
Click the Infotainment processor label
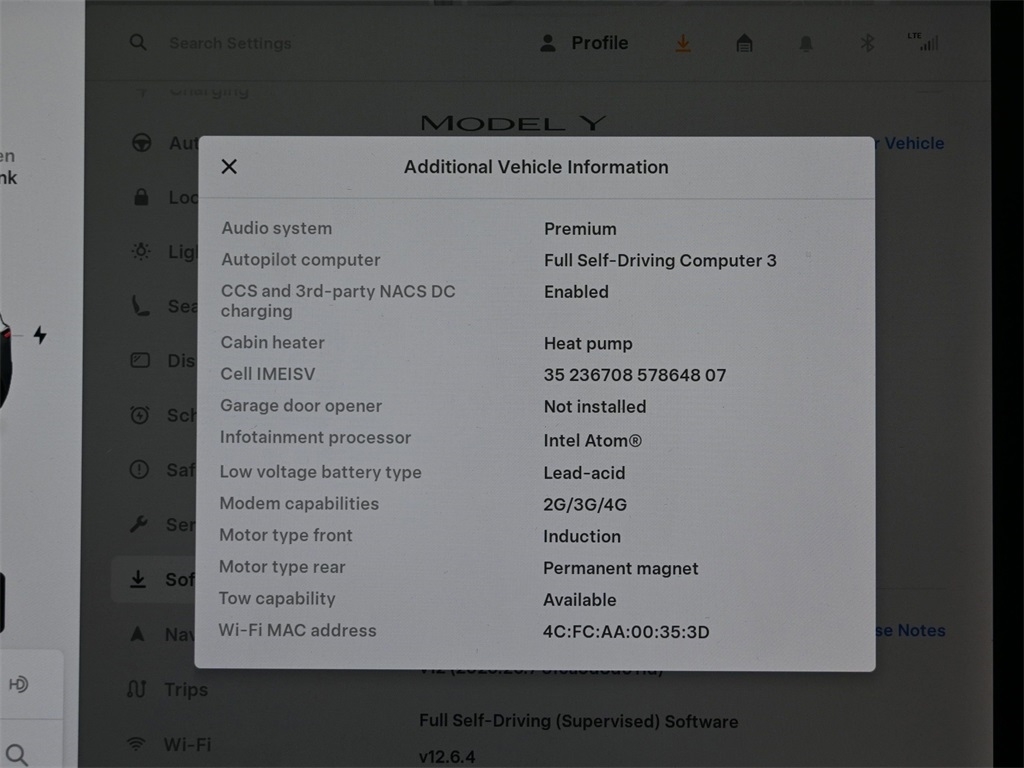tap(315, 438)
